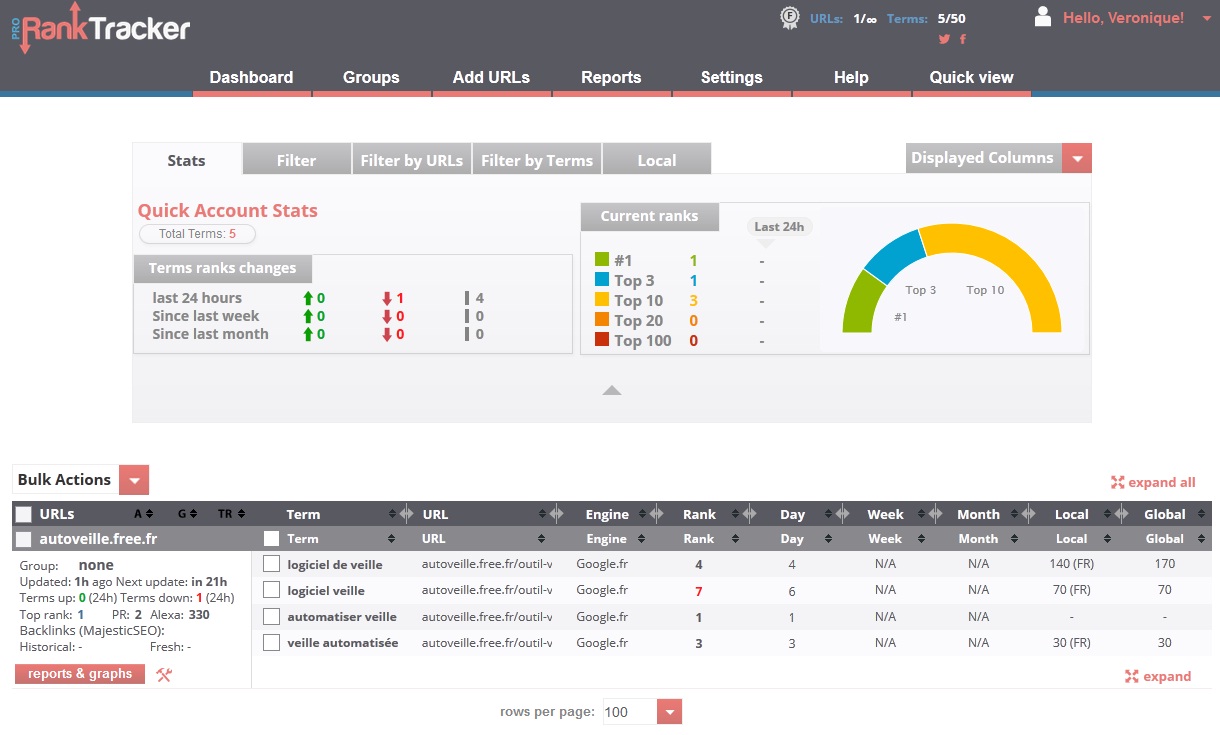The height and width of the screenshot is (735, 1220).
Task: Click the reports & graphs button
Action: tap(80, 674)
